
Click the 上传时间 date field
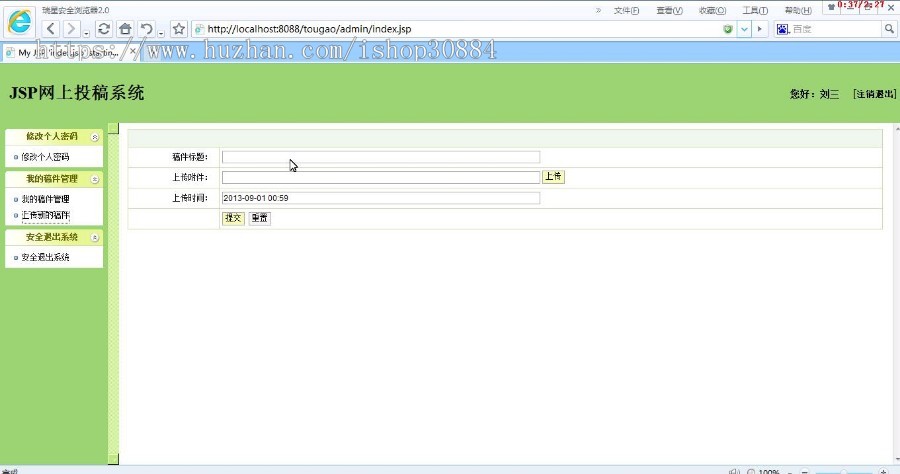pyautogui.click(x=381, y=198)
